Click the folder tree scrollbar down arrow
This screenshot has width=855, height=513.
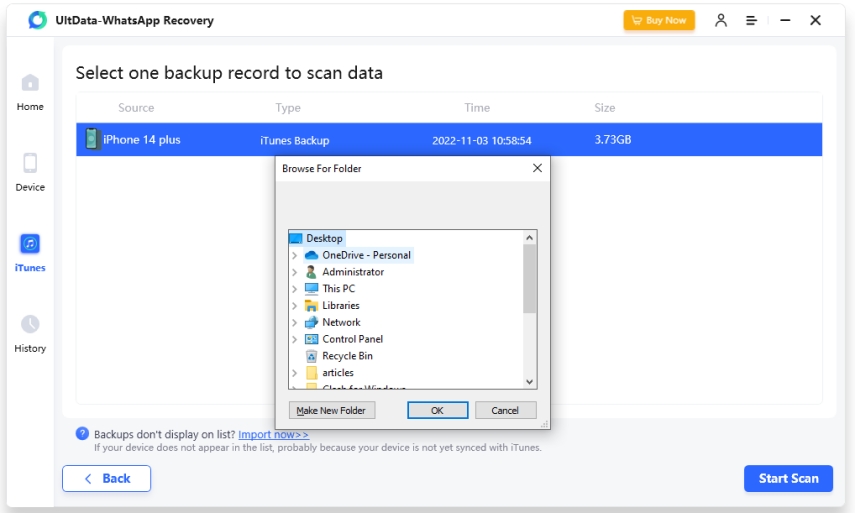pos(529,382)
